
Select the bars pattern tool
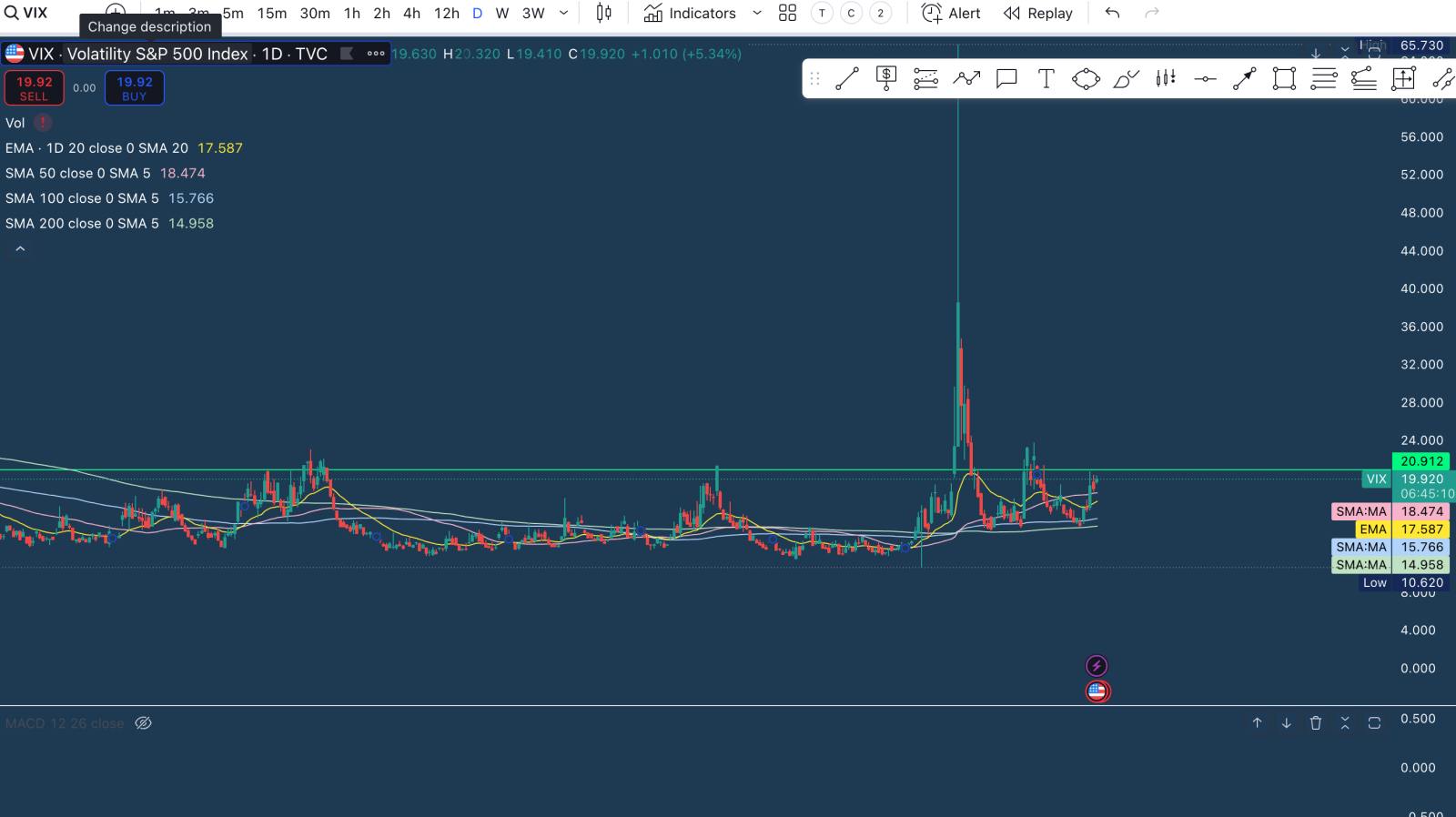click(x=1166, y=79)
